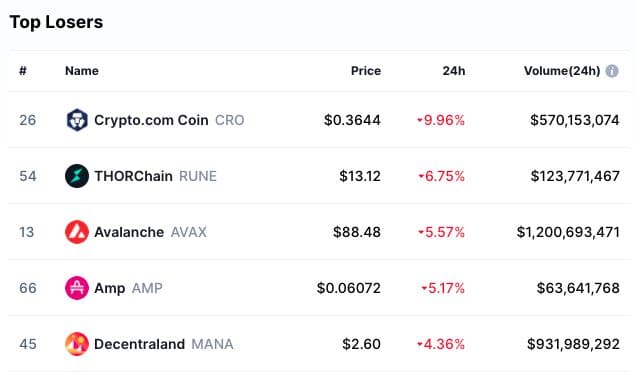Sort table by the 24h column header

click(x=454, y=71)
